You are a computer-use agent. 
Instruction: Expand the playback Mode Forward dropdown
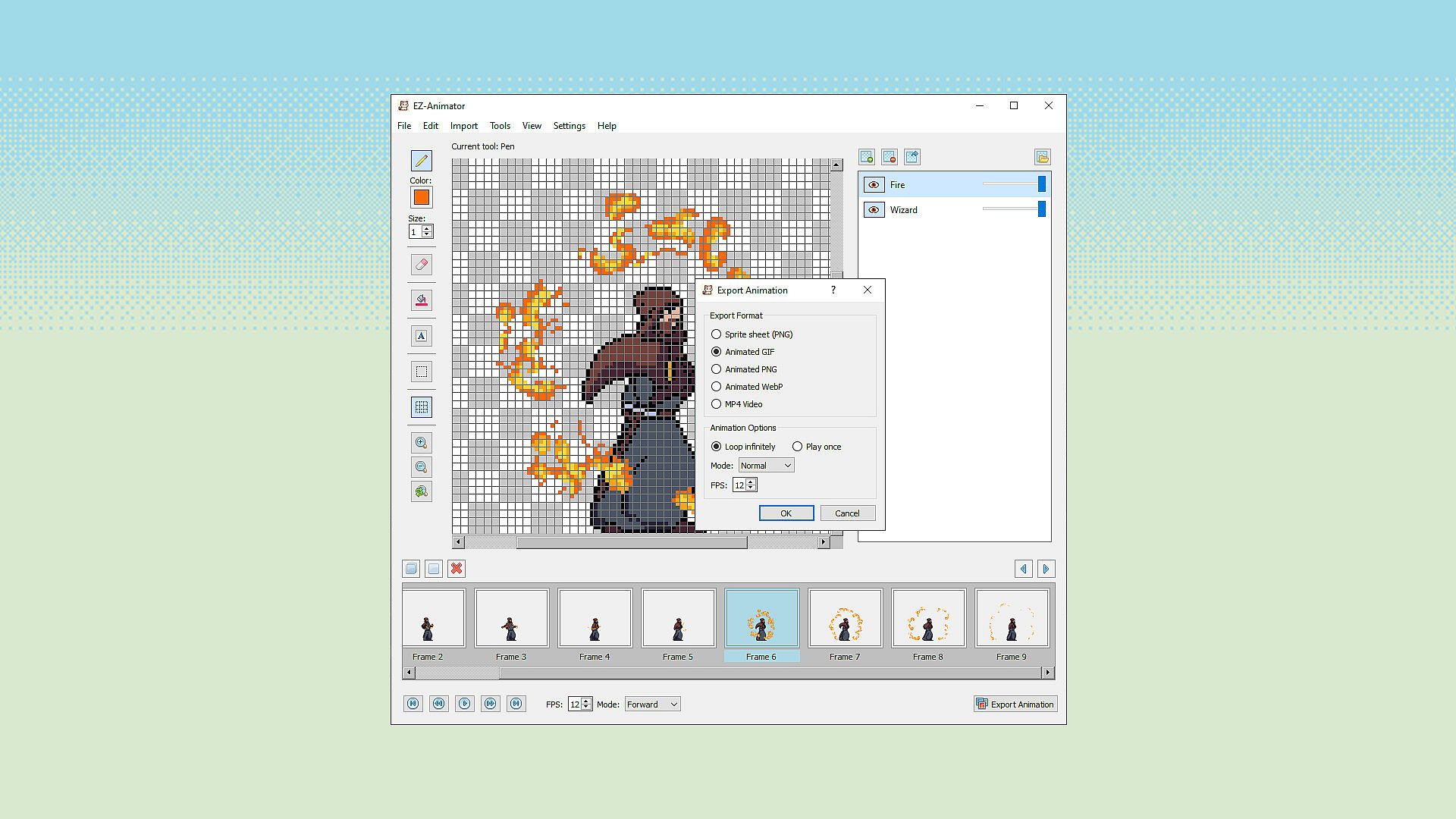652,704
